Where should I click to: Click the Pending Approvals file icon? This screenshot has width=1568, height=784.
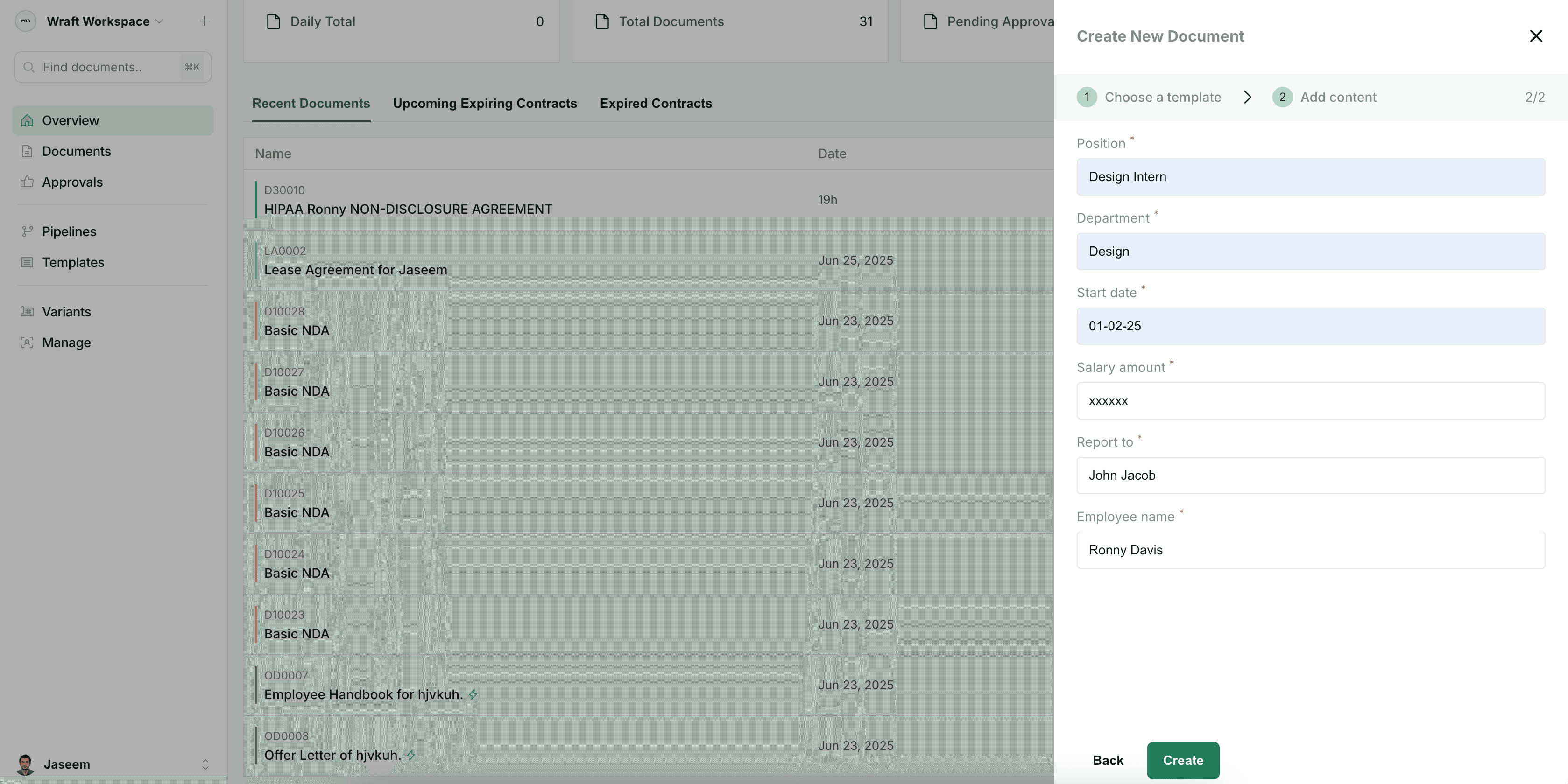tap(930, 22)
